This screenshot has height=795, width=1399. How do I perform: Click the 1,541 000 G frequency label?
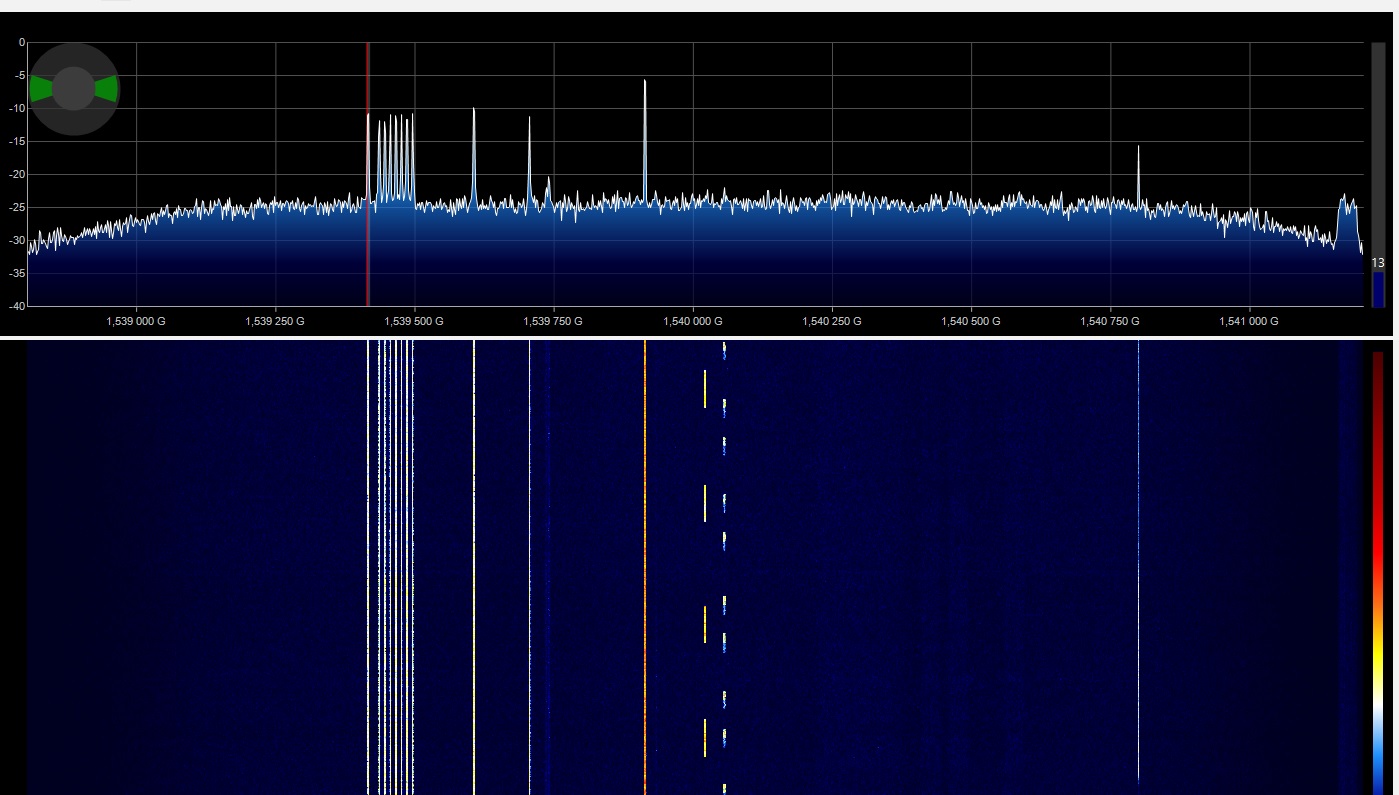pos(1249,321)
